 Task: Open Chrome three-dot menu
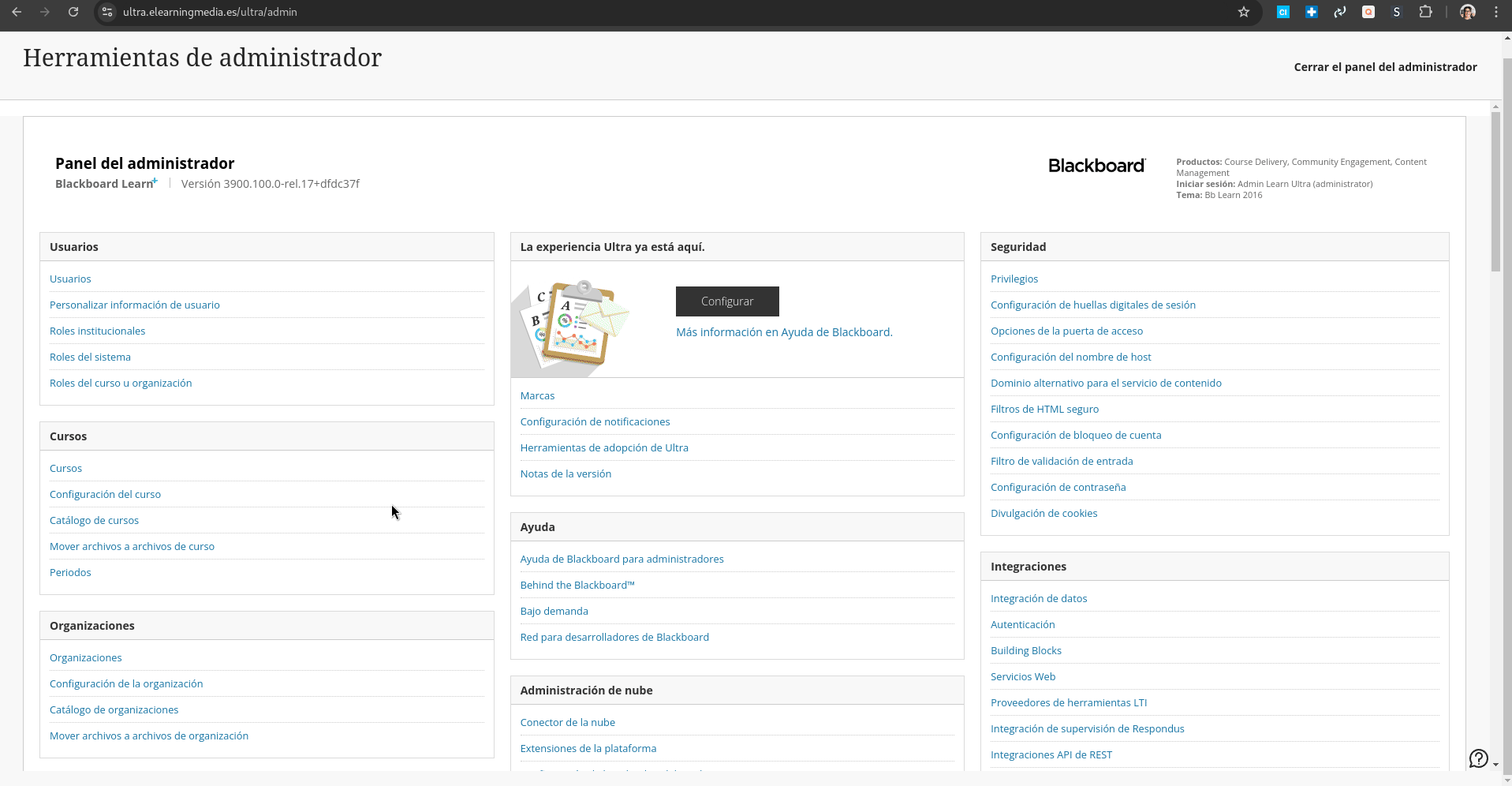pos(1496,12)
